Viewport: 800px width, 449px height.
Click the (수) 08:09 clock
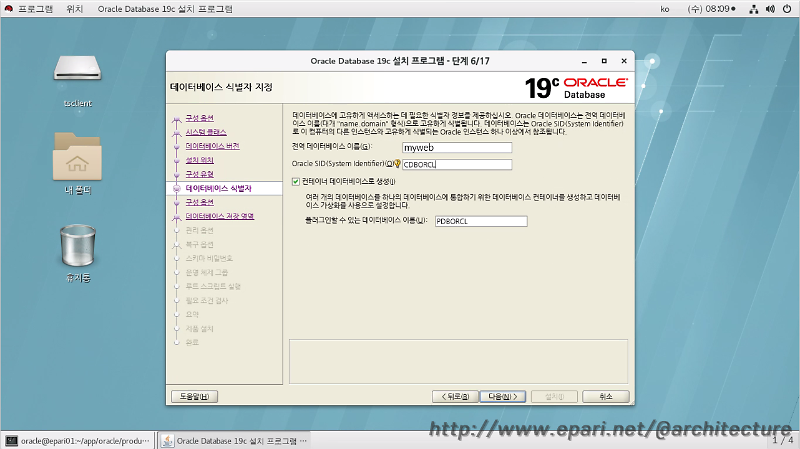711,9
